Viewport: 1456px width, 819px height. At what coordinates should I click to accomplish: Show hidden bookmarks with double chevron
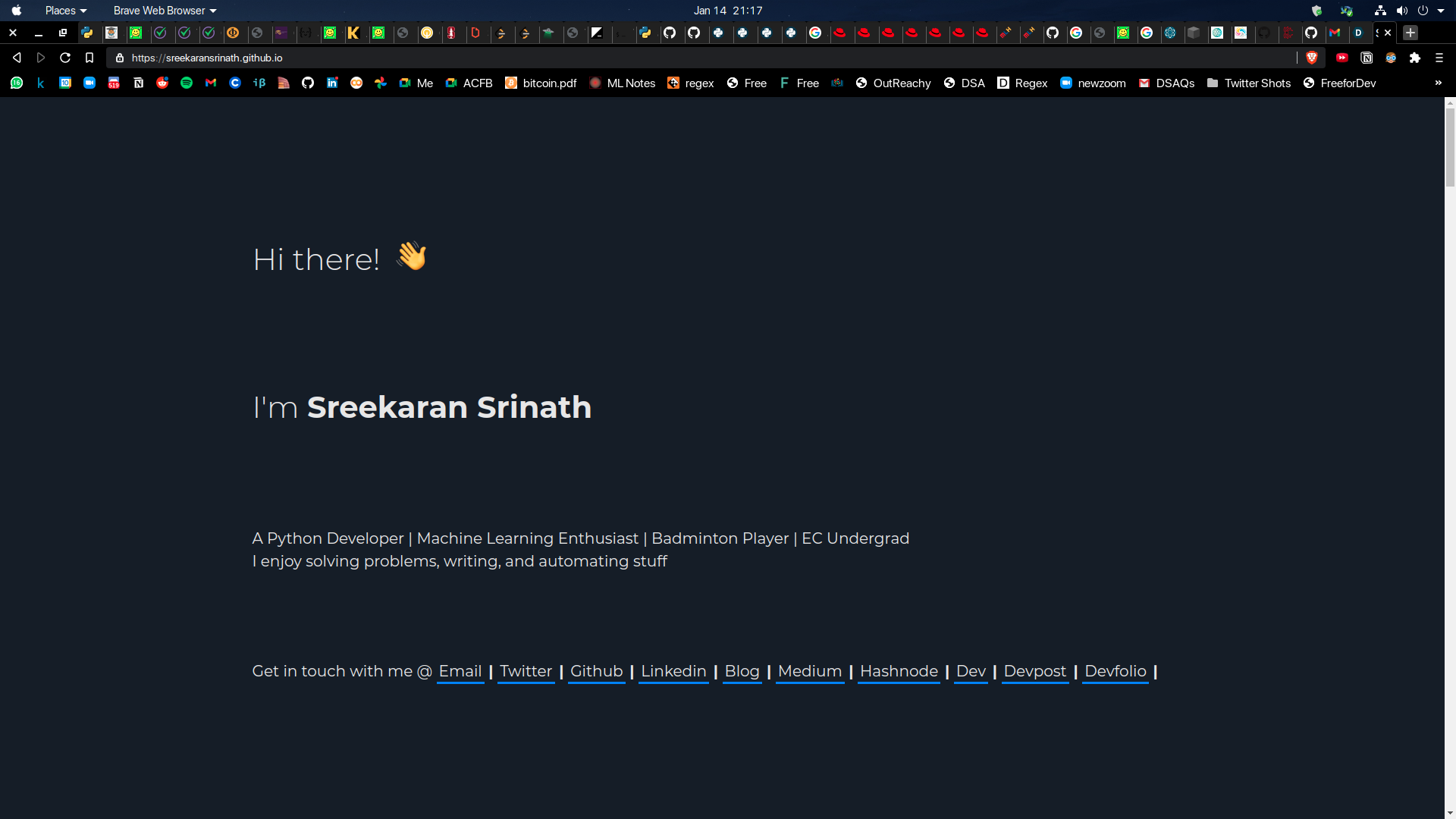tap(1439, 83)
